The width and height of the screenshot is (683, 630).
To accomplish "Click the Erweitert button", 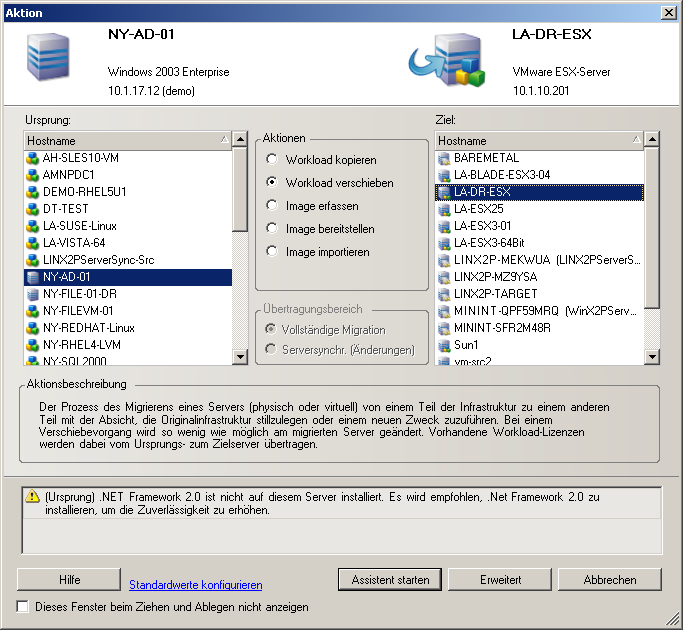I will click(500, 580).
